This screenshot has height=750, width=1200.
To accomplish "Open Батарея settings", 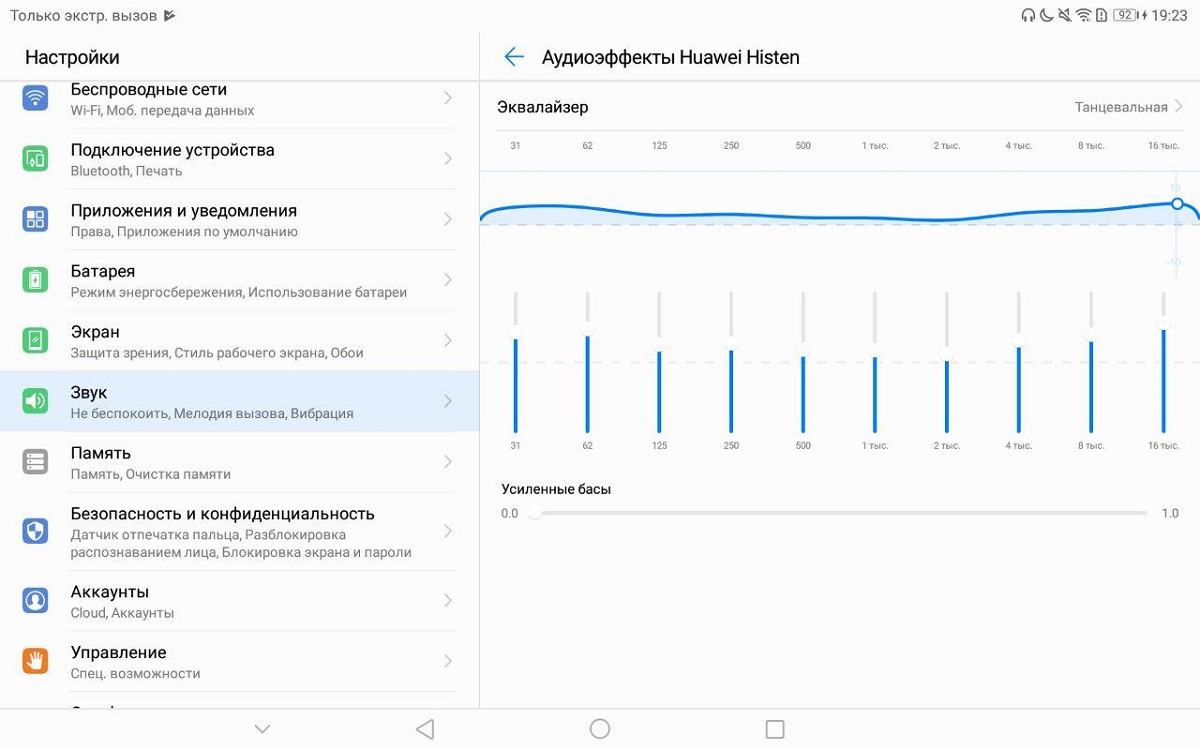I will click(240, 280).
